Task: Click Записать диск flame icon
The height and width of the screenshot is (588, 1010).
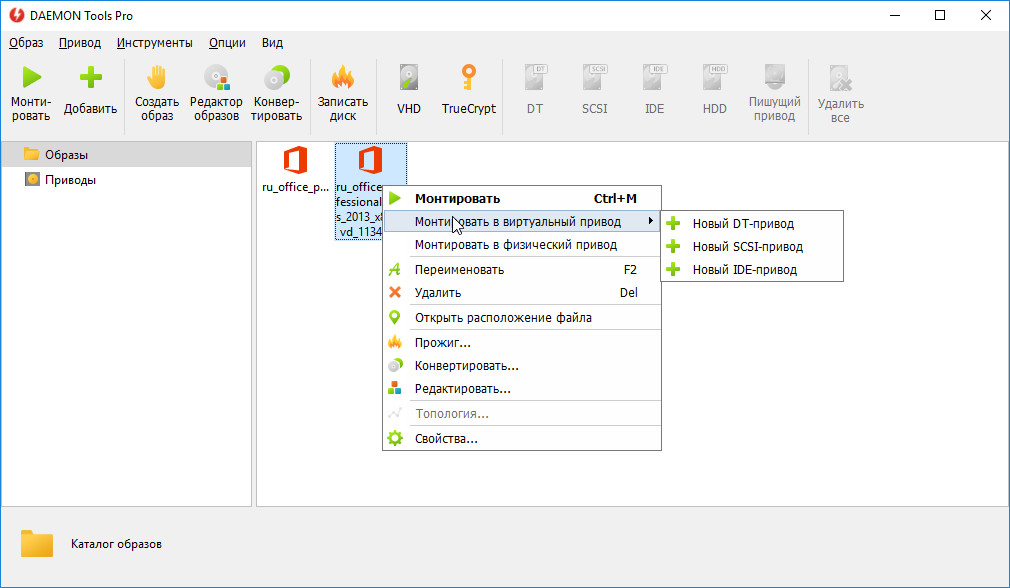Action: coord(343,78)
